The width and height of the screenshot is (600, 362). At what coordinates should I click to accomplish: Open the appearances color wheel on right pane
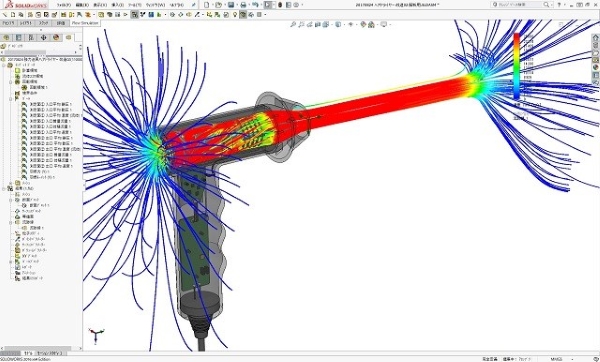(595, 67)
